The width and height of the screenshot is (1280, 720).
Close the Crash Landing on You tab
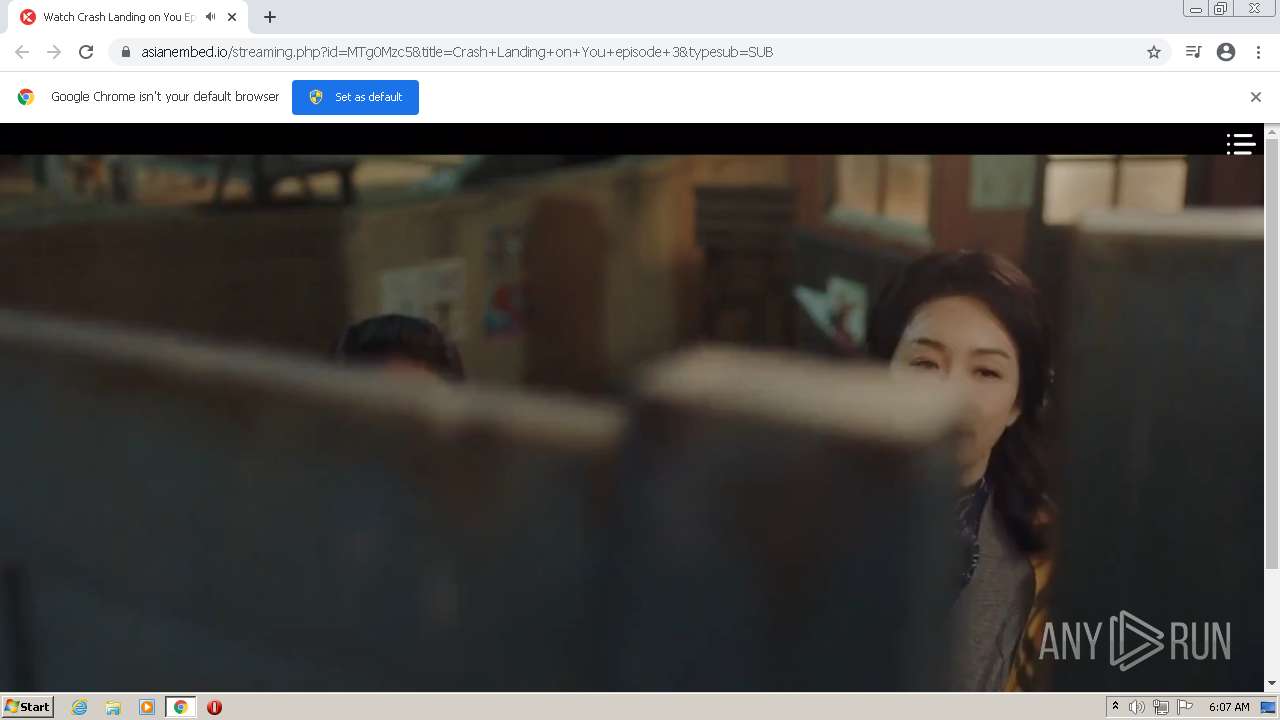tap(232, 17)
